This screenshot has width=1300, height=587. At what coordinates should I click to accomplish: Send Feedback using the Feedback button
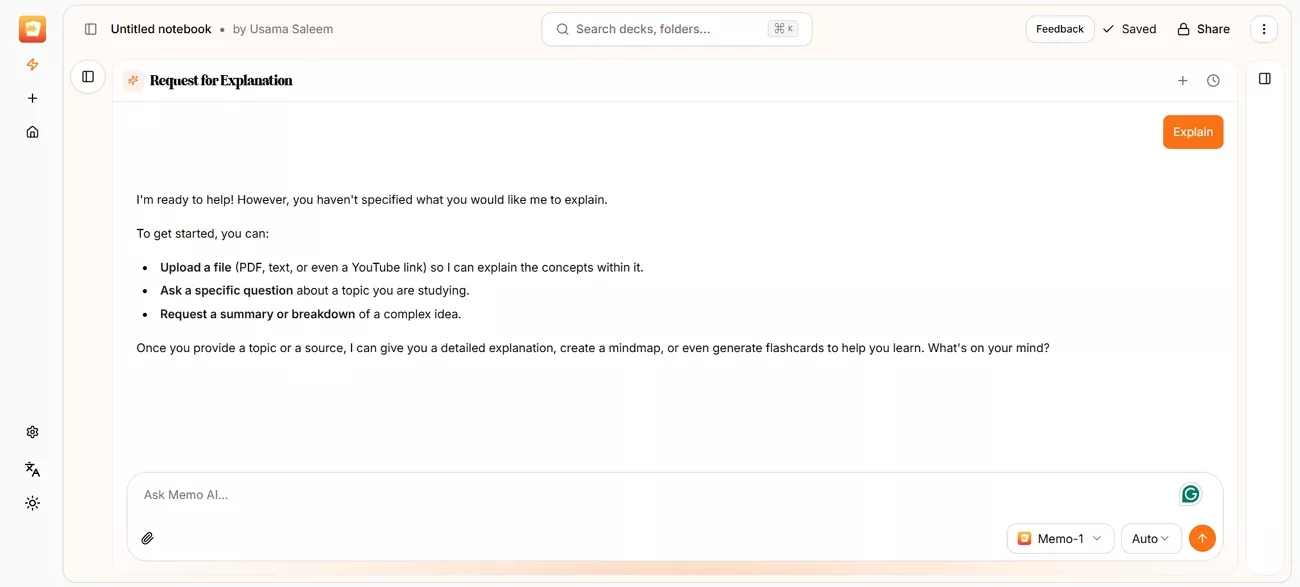[x=1059, y=29]
